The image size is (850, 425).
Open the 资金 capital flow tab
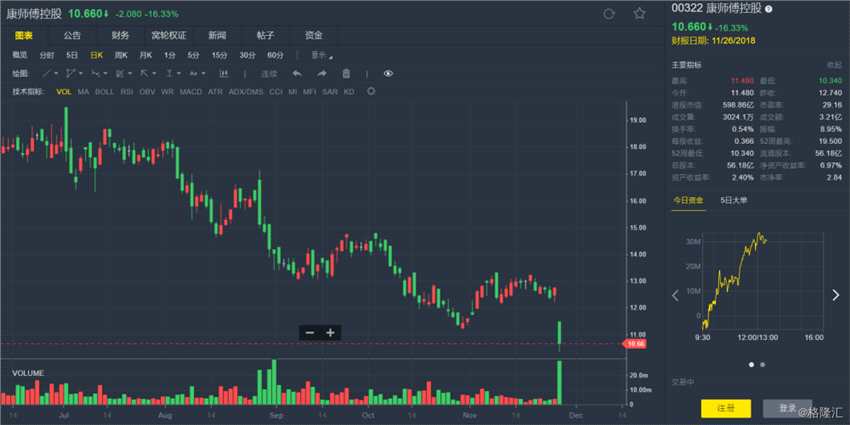(x=313, y=36)
